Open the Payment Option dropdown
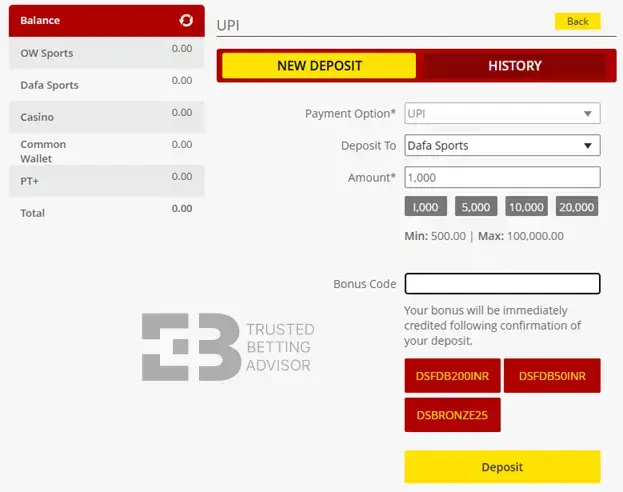The image size is (623, 492). (502, 114)
